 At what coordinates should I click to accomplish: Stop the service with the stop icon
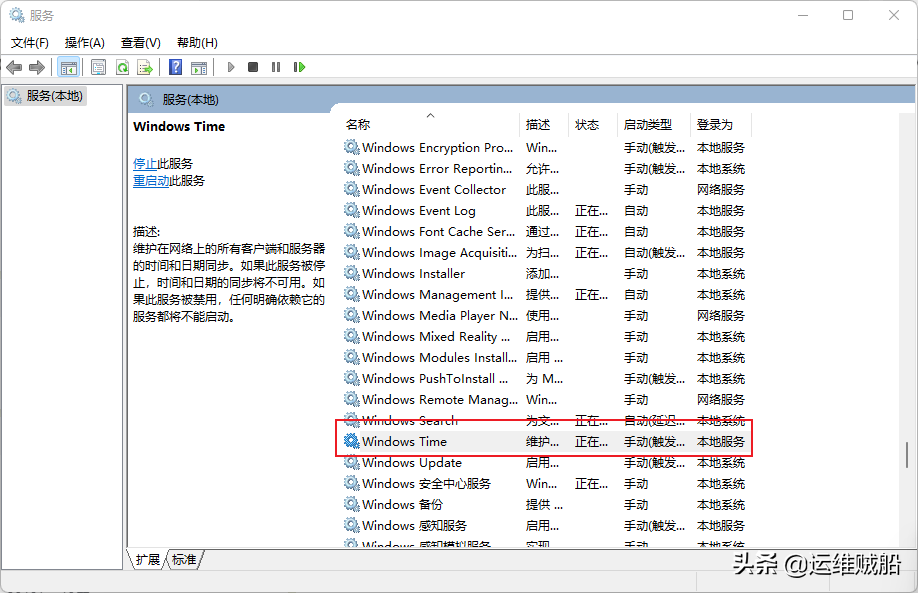click(253, 67)
